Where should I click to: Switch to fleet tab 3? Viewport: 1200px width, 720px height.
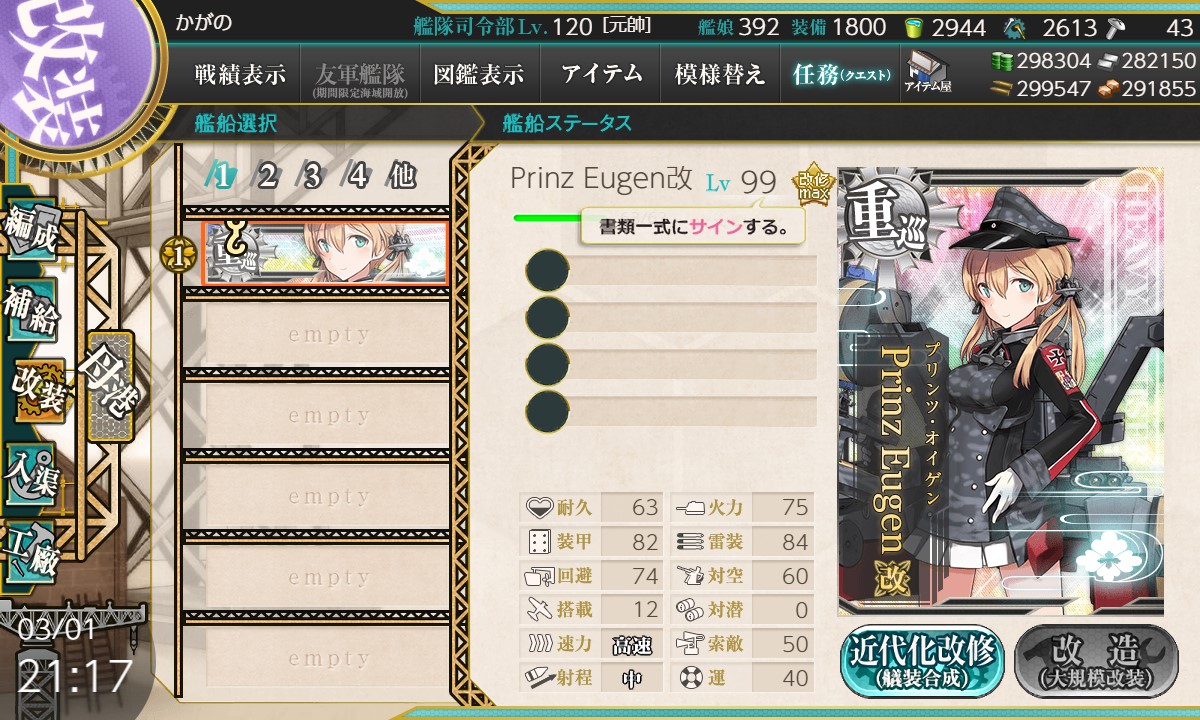click(312, 177)
